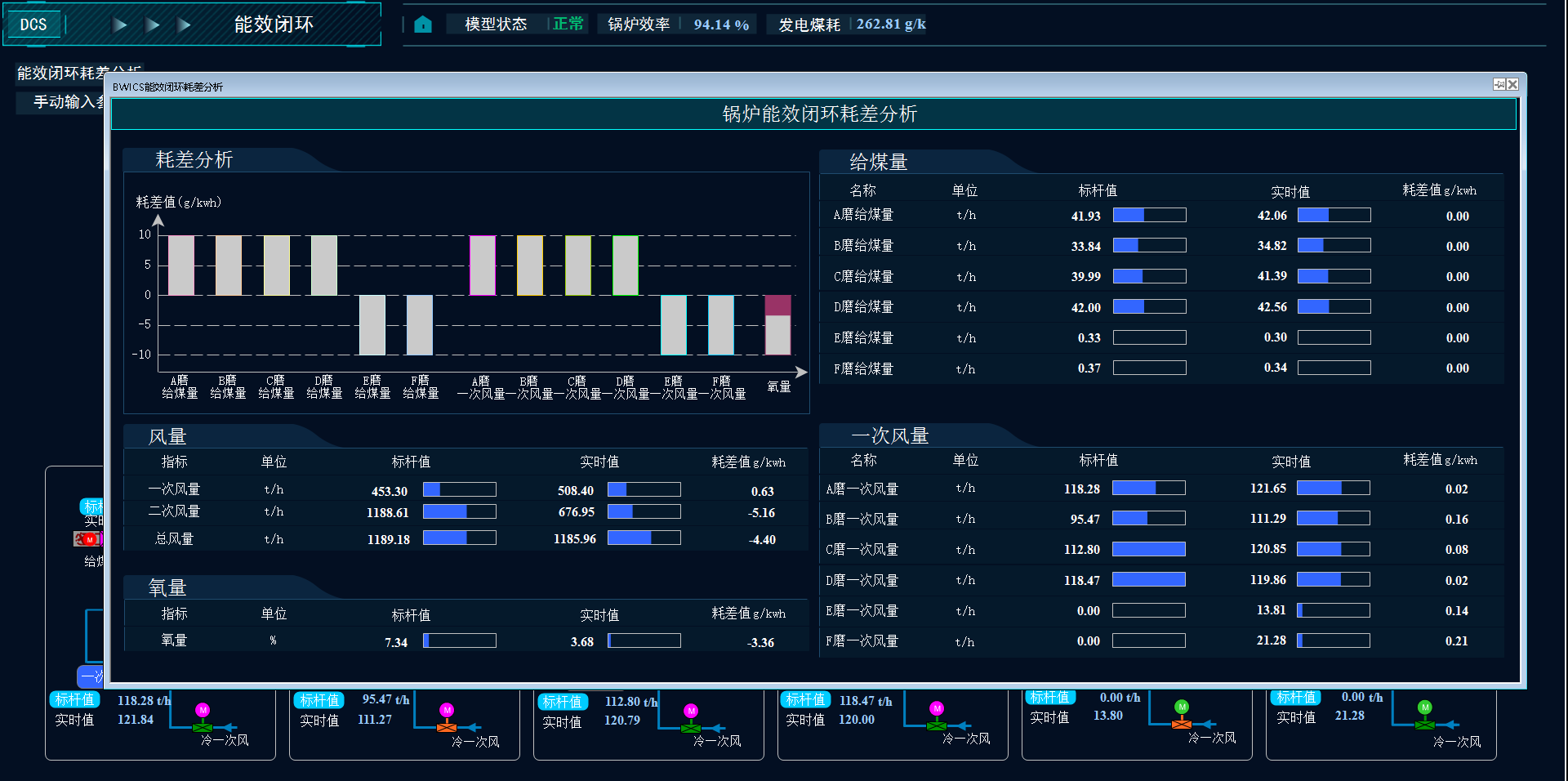Expand the 耗差分析 panel header

[194, 160]
